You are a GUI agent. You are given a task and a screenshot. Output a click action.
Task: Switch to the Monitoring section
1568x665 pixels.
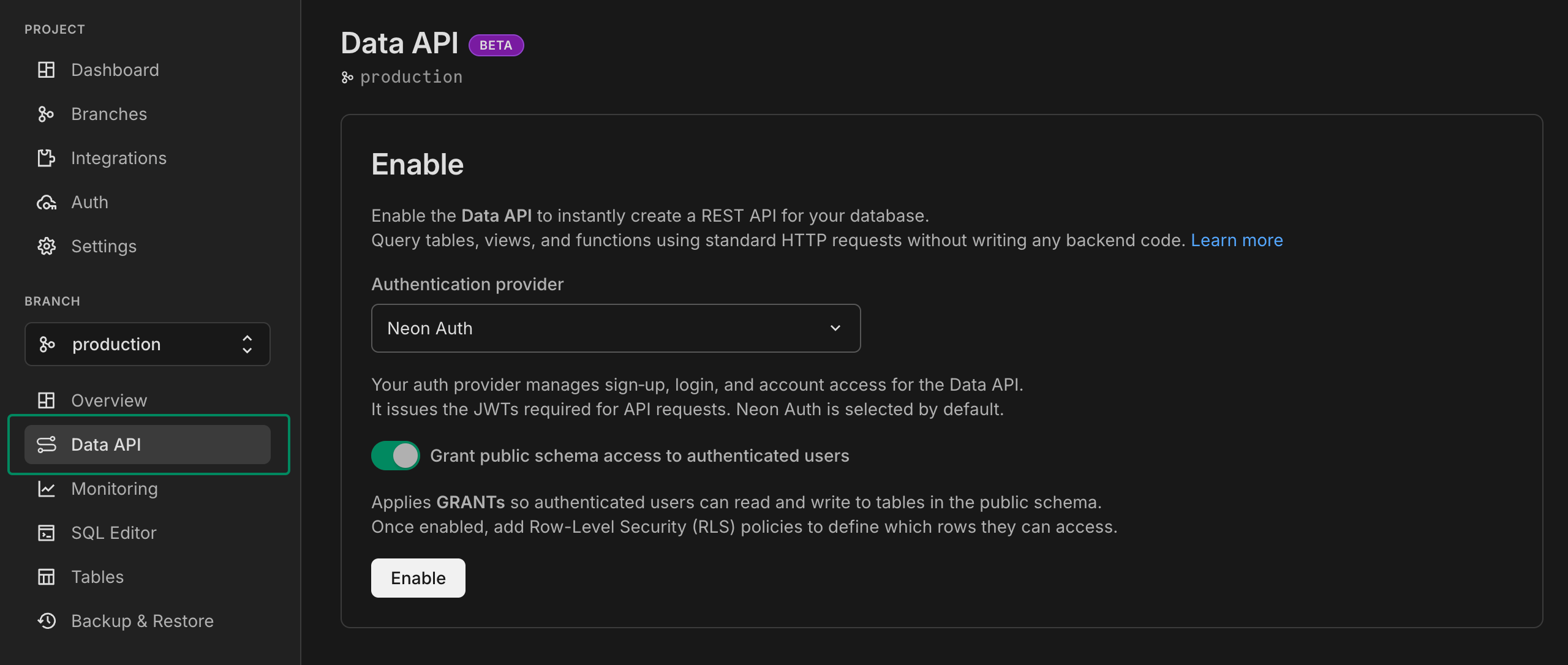[x=114, y=488]
